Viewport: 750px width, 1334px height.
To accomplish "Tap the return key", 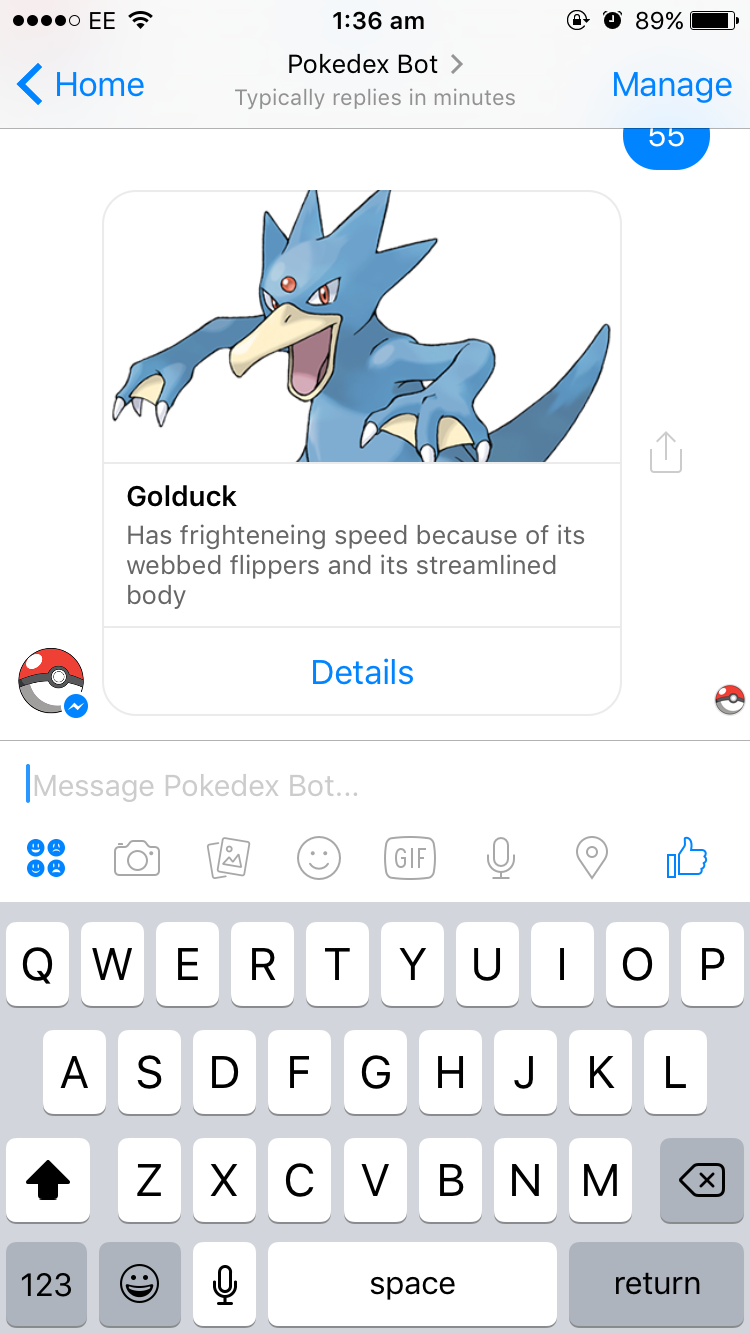I will (657, 1285).
